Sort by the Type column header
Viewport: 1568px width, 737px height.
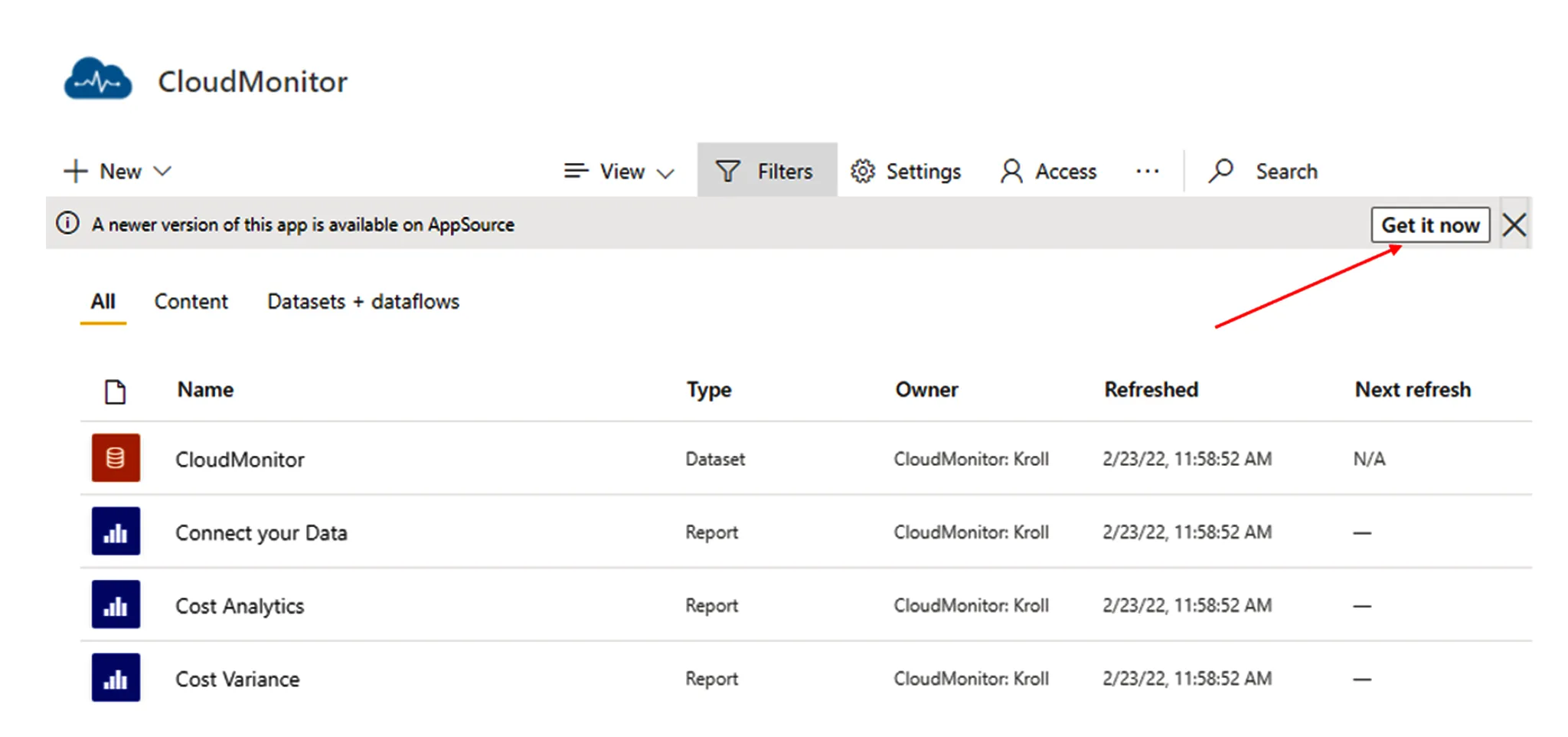709,390
